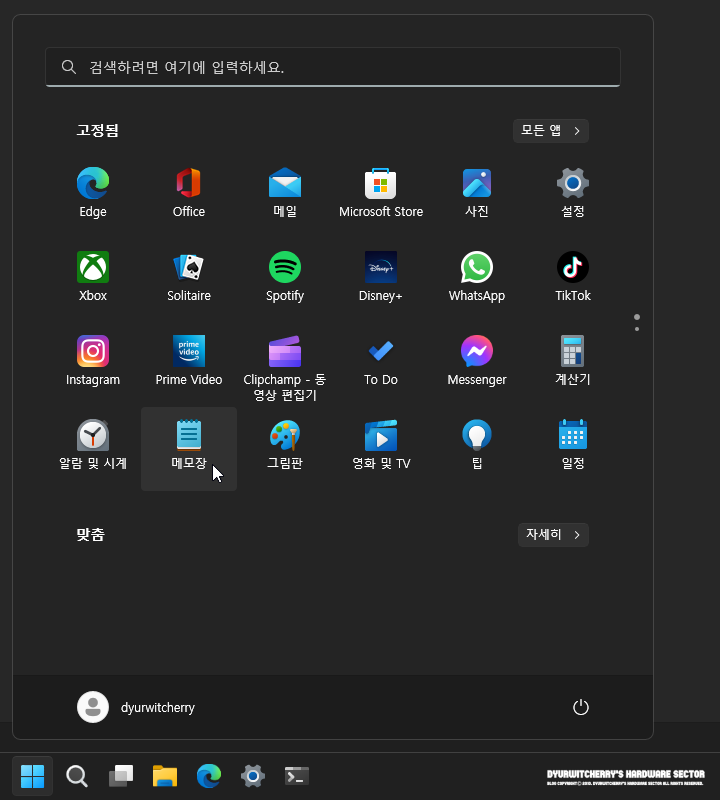
Task: Open 설정 (Settings) in pinned apps
Action: [573, 193]
